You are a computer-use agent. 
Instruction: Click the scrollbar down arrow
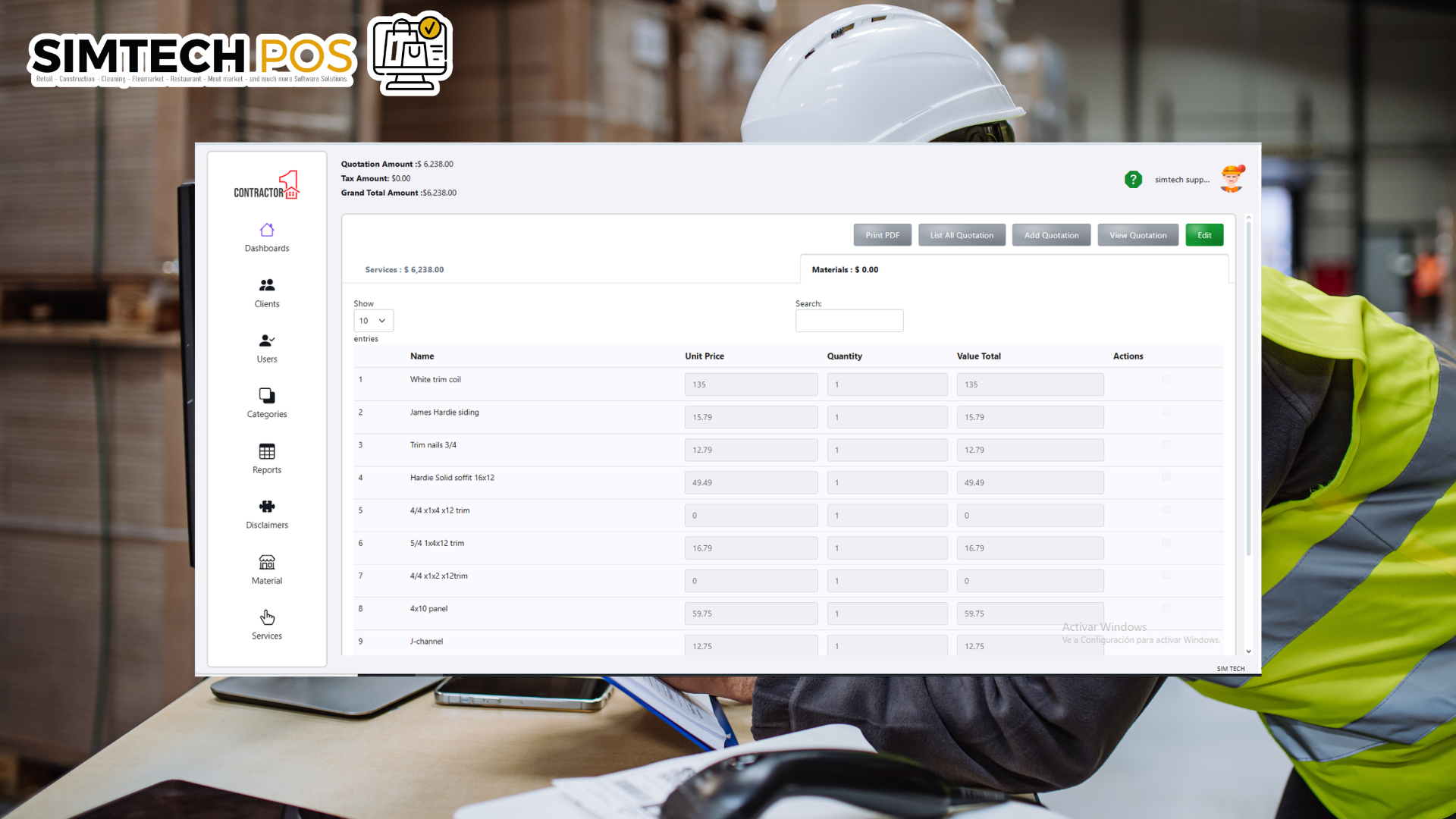coord(1248,651)
